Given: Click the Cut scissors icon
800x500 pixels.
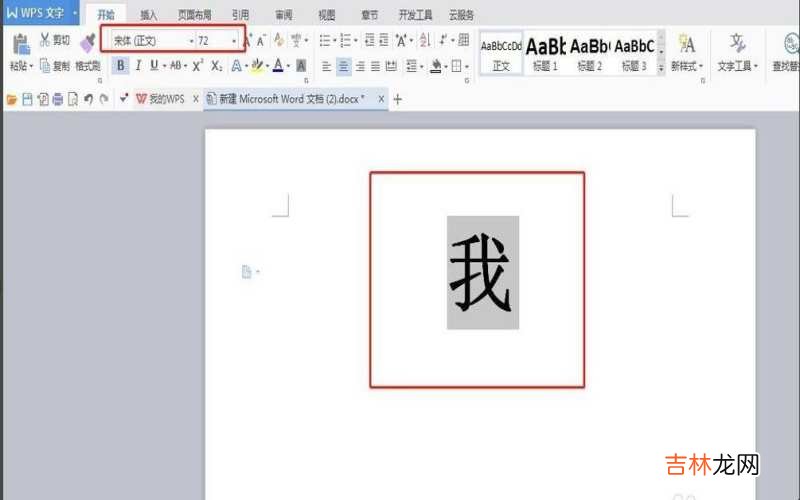Looking at the screenshot, I should [46, 41].
